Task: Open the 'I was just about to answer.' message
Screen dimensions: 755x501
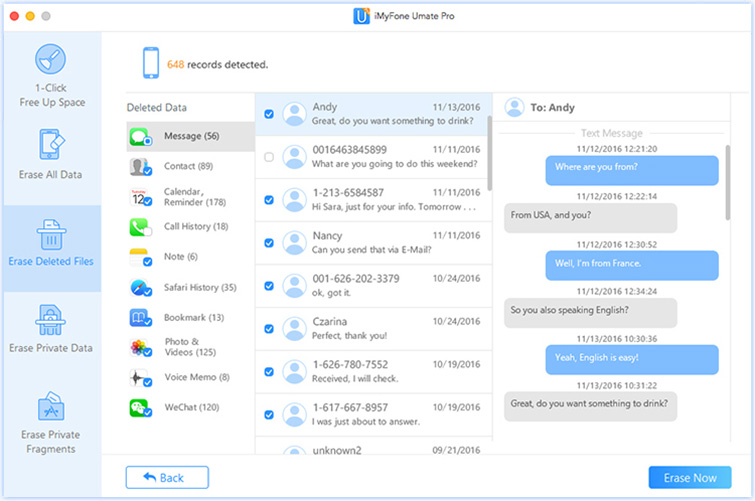Action: coord(374,415)
